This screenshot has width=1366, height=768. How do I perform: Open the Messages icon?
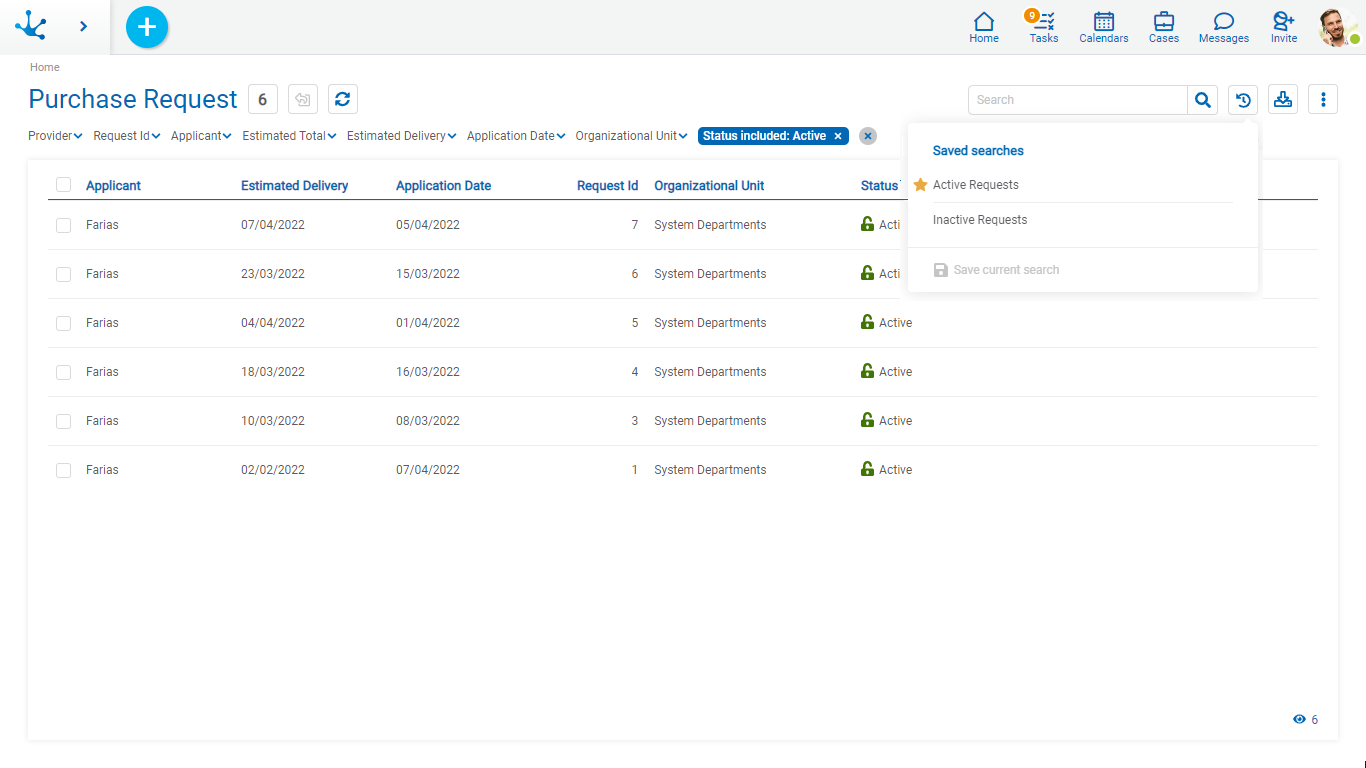(x=1223, y=27)
